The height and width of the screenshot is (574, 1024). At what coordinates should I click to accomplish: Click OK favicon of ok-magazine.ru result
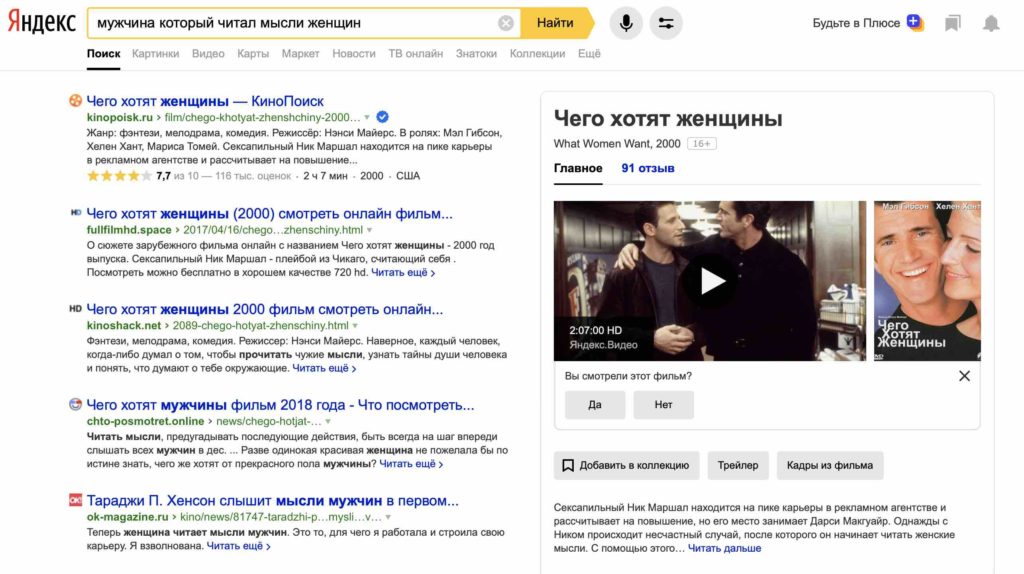click(x=76, y=500)
